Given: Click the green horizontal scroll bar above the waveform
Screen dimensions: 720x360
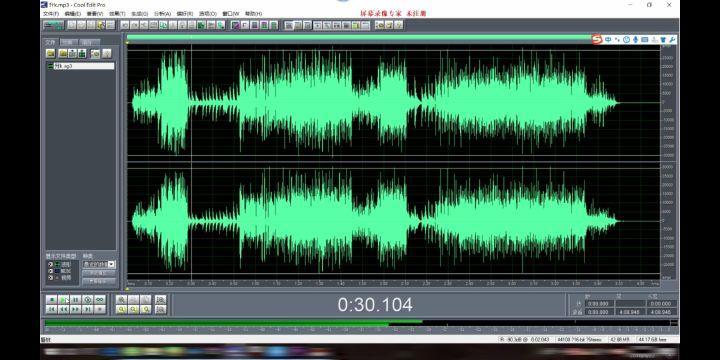Looking at the screenshot, I should 358,37.
